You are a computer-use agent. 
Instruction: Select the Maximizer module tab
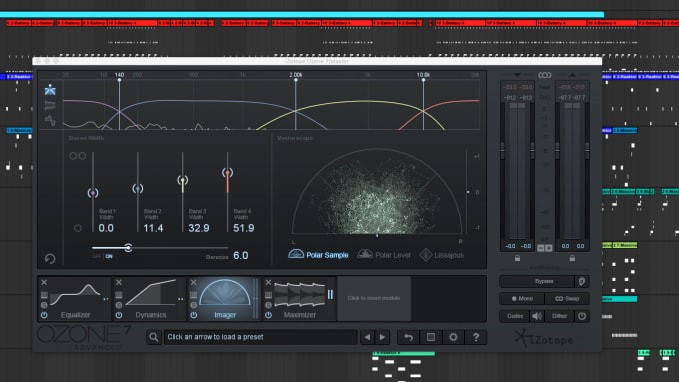[x=300, y=298]
